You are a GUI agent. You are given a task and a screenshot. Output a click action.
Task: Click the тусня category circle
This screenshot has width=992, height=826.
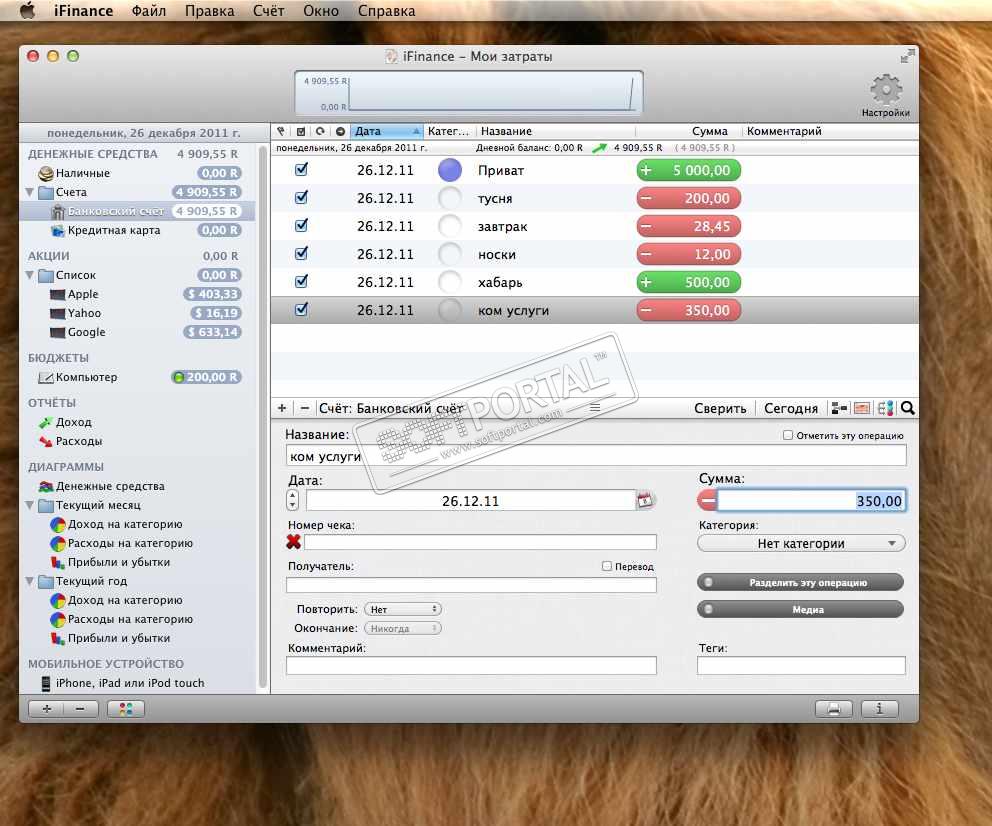(450, 197)
